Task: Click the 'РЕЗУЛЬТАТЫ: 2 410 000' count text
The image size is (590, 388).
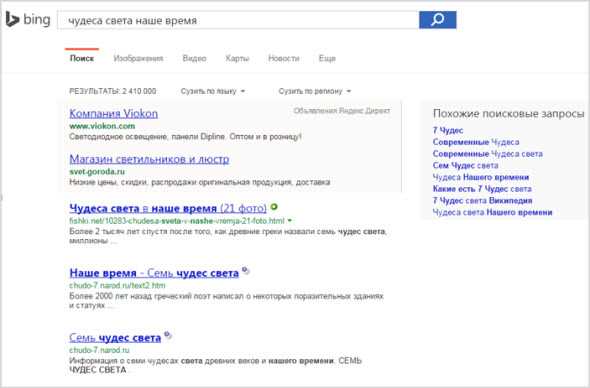Action: 113,91
